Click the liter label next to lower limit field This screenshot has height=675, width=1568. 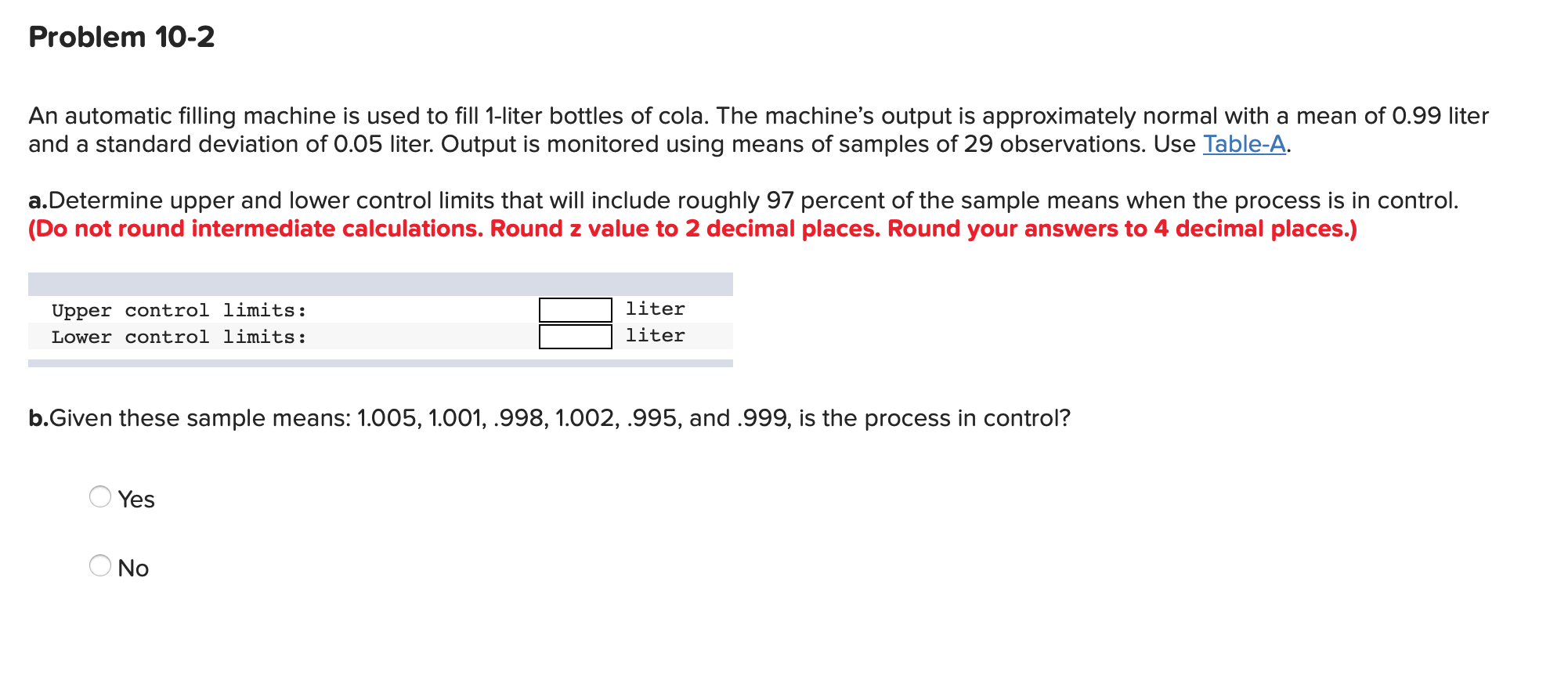tap(655, 335)
